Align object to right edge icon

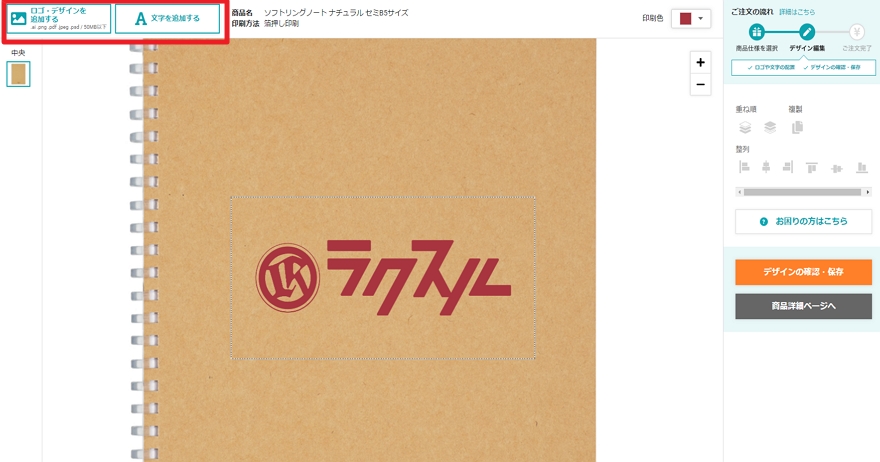coord(788,167)
